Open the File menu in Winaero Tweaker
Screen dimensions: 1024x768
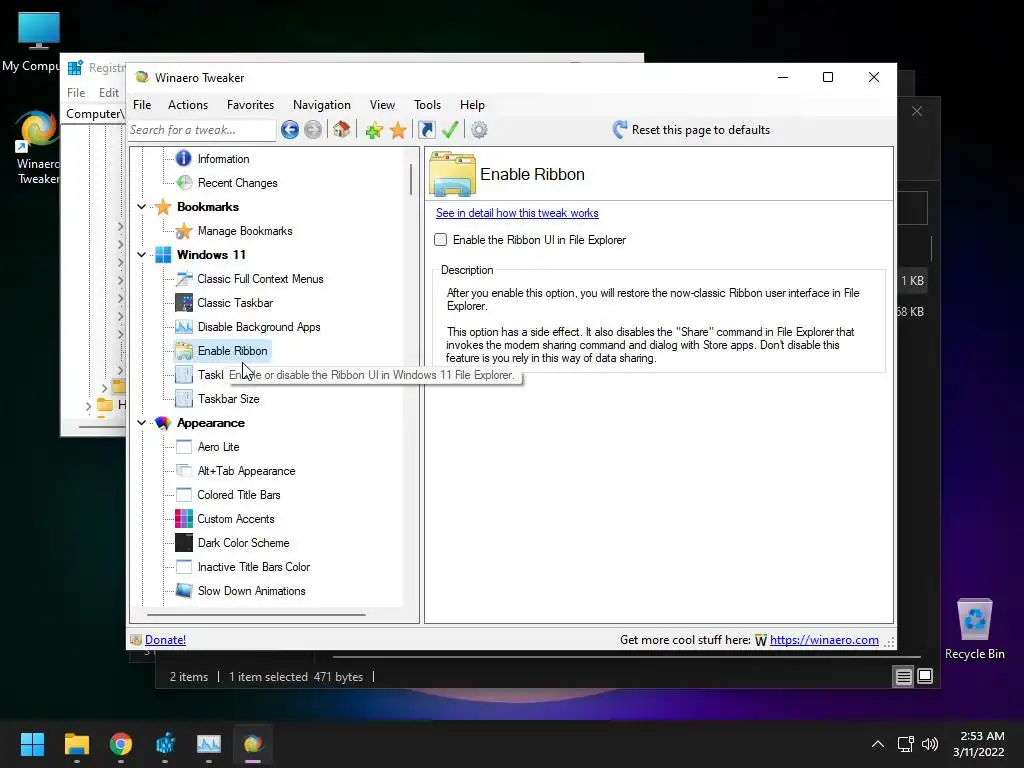tap(142, 104)
